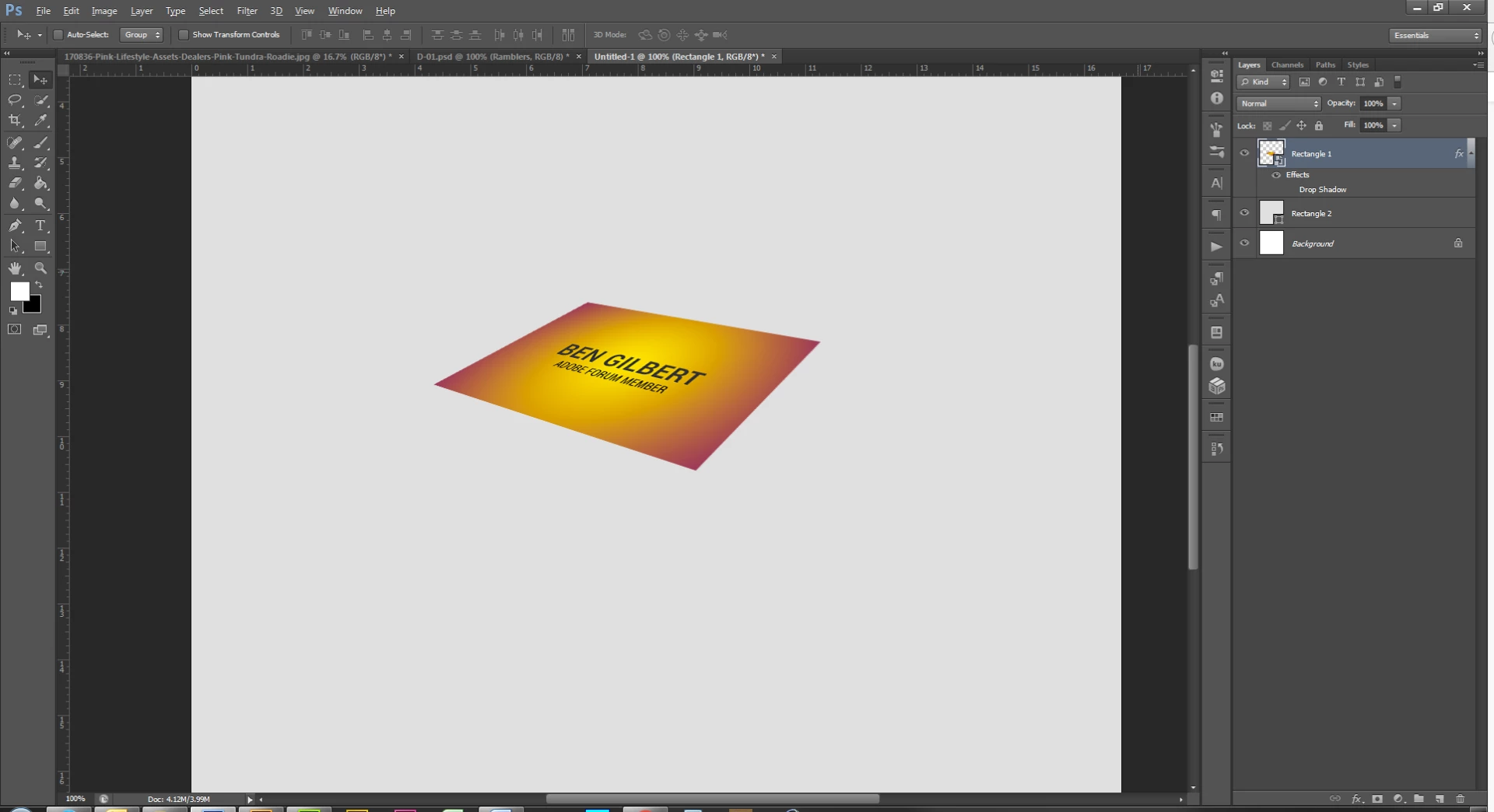Toggle Lock position for the layer

[1301, 125]
